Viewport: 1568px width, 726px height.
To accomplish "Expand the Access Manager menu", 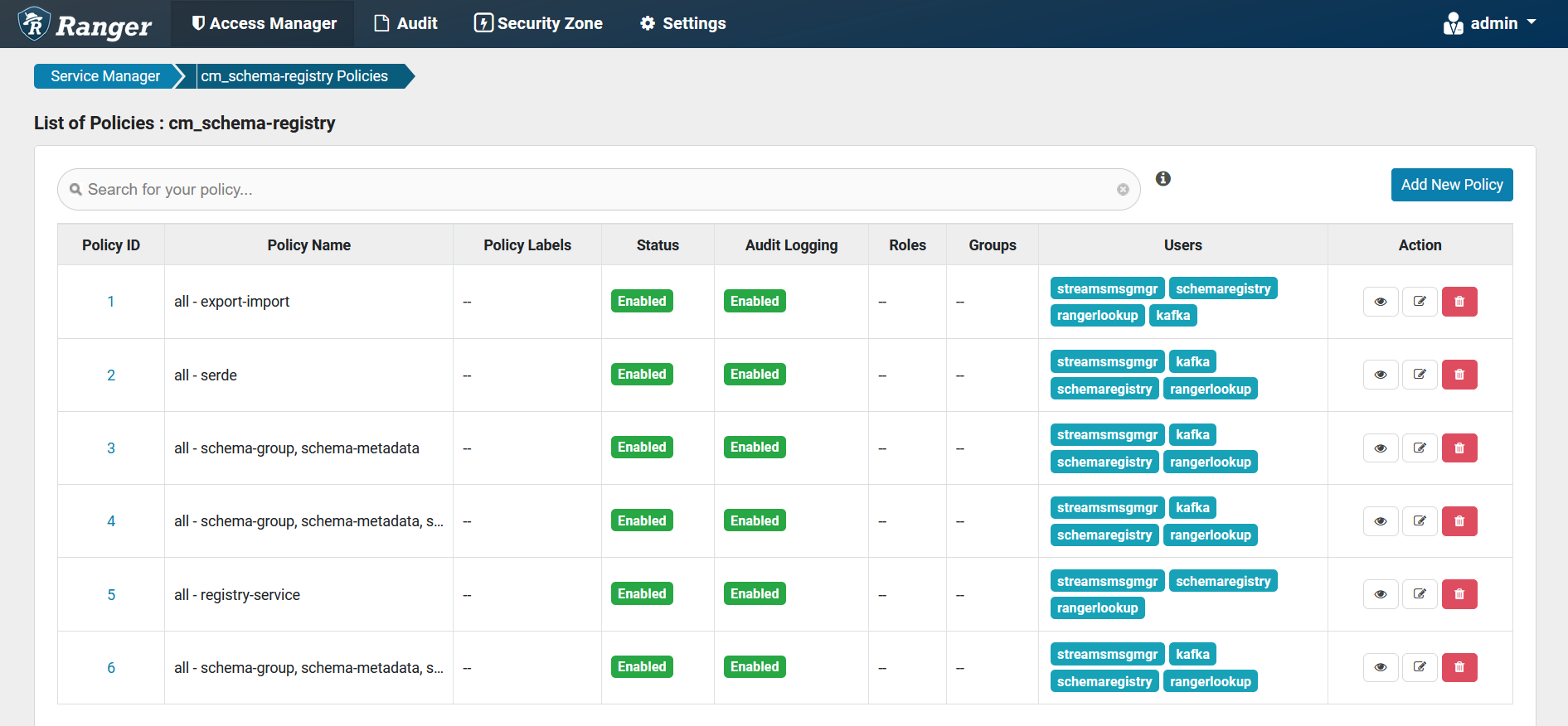I will (263, 23).
